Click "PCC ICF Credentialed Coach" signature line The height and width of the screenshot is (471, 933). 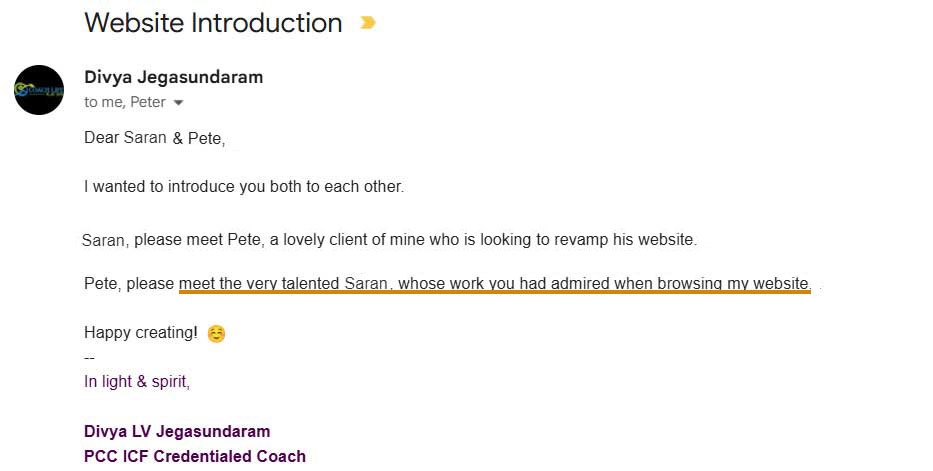click(195, 456)
